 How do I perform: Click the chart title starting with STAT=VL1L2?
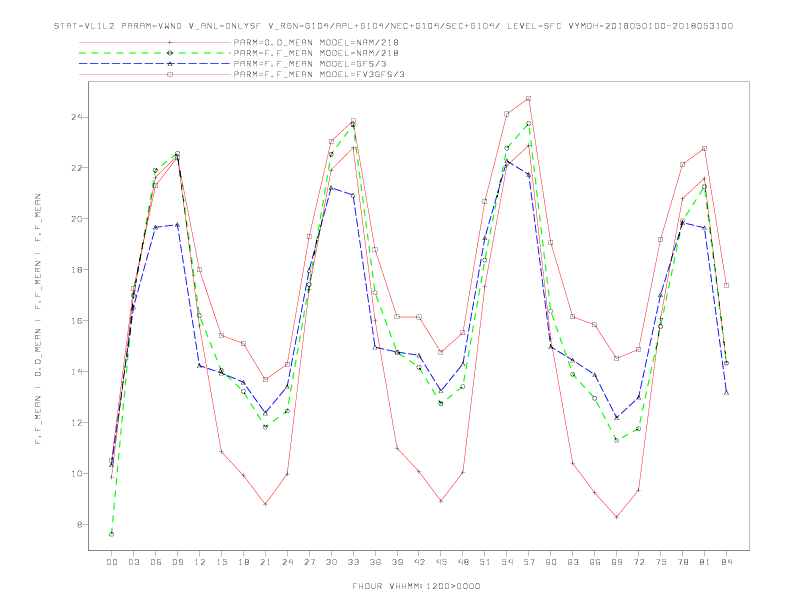[x=393, y=26]
